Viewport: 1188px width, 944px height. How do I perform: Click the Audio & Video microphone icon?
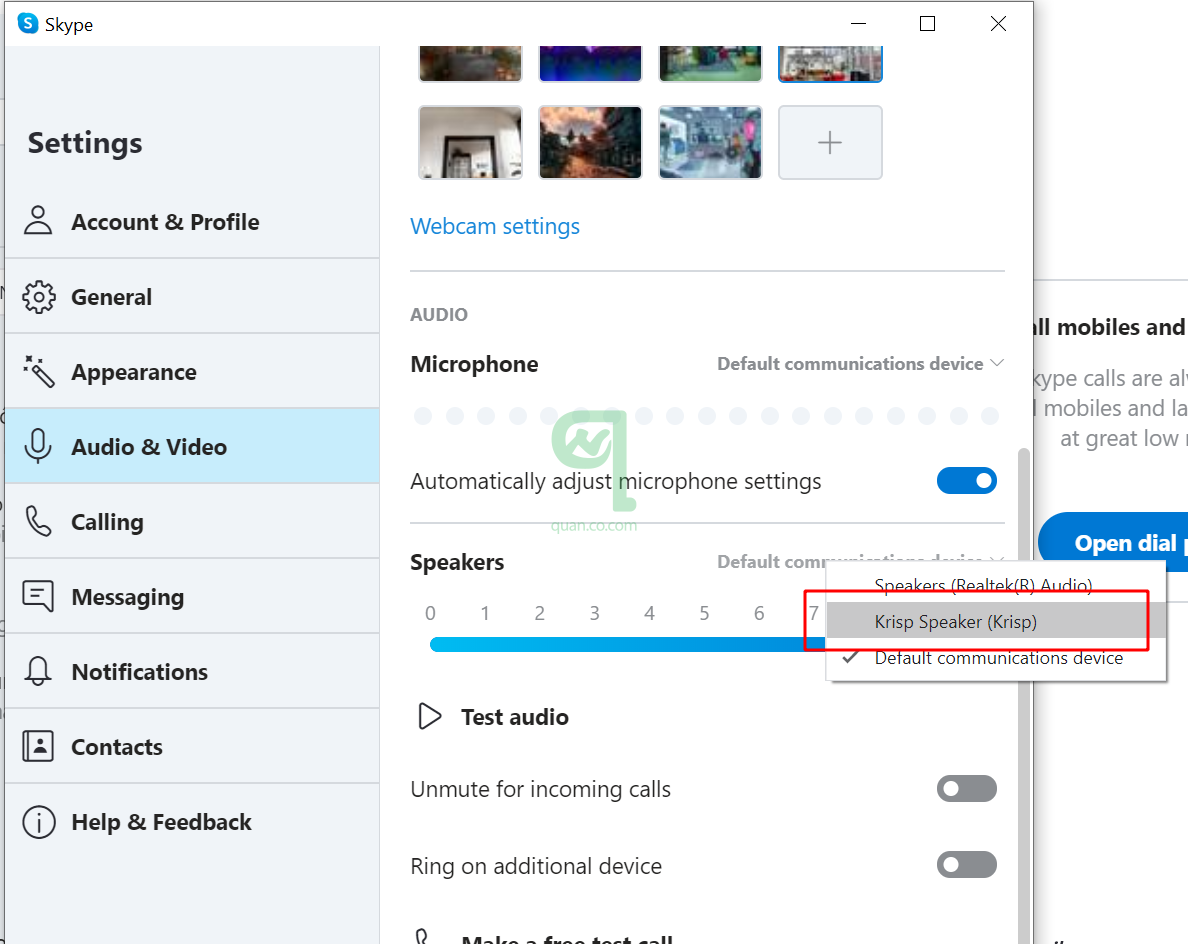pyautogui.click(x=38, y=446)
